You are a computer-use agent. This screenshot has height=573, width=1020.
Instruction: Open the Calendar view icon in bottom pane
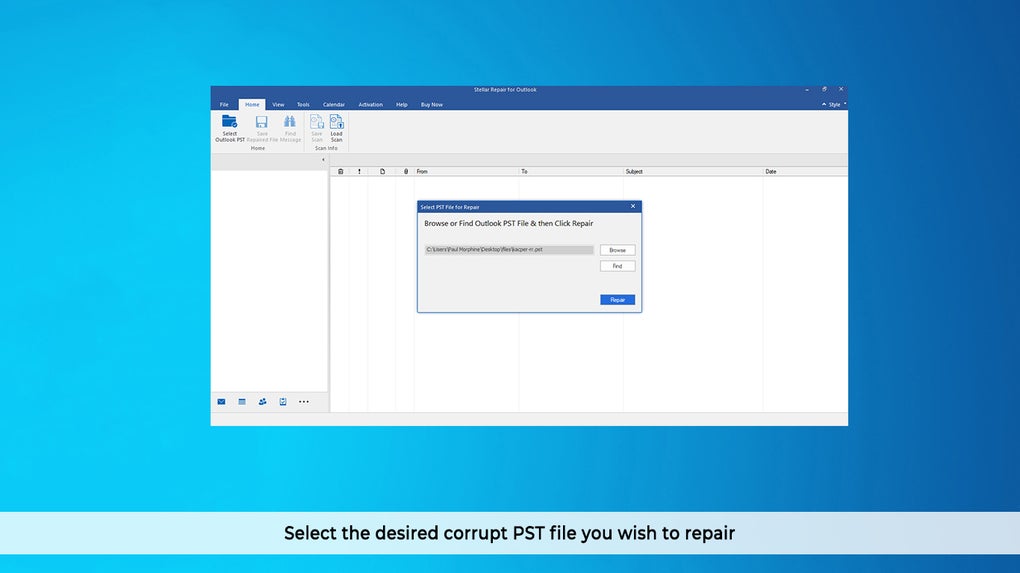(242, 402)
